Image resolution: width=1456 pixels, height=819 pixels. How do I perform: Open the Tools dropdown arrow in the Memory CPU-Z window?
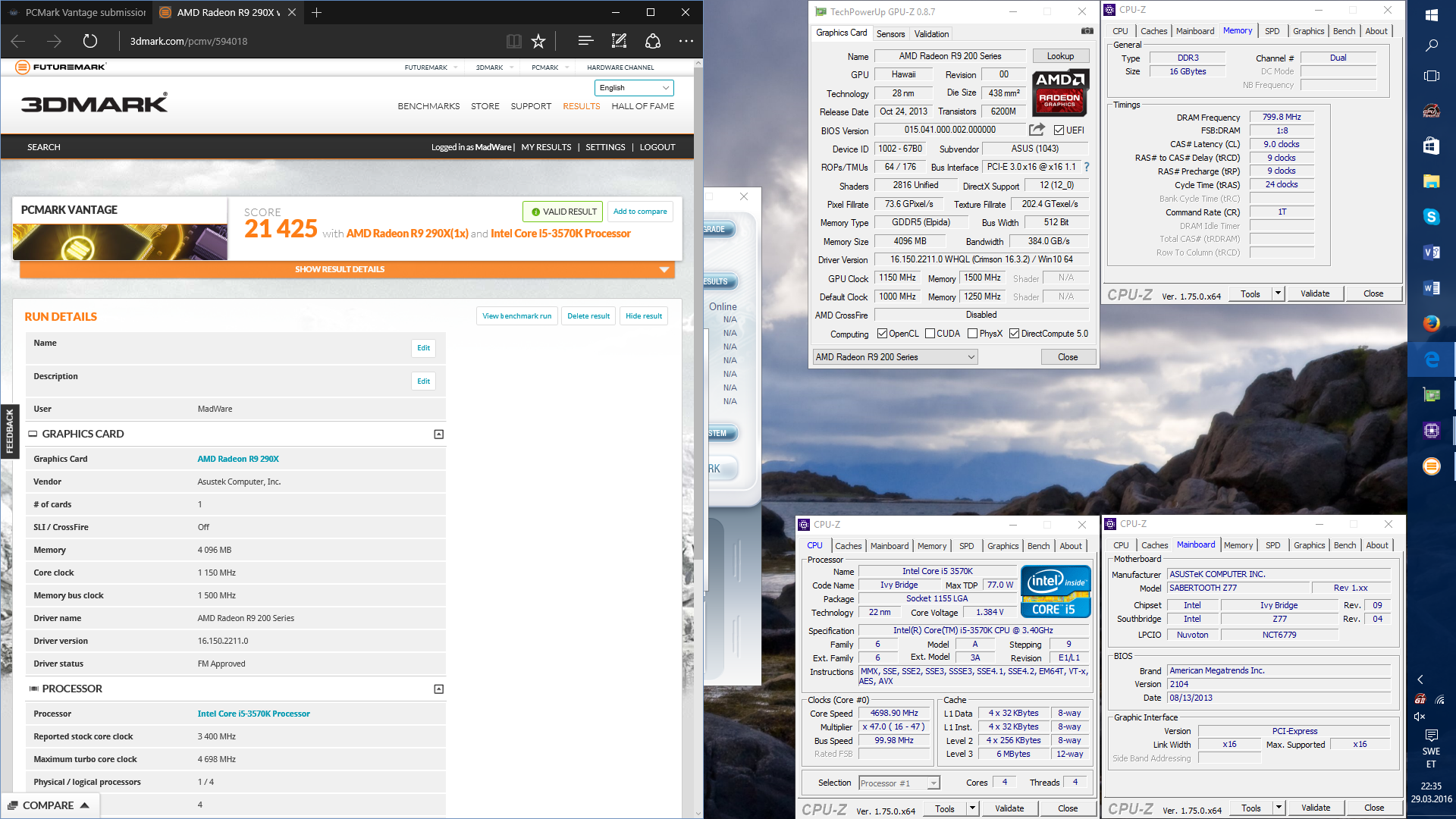[x=1279, y=293]
